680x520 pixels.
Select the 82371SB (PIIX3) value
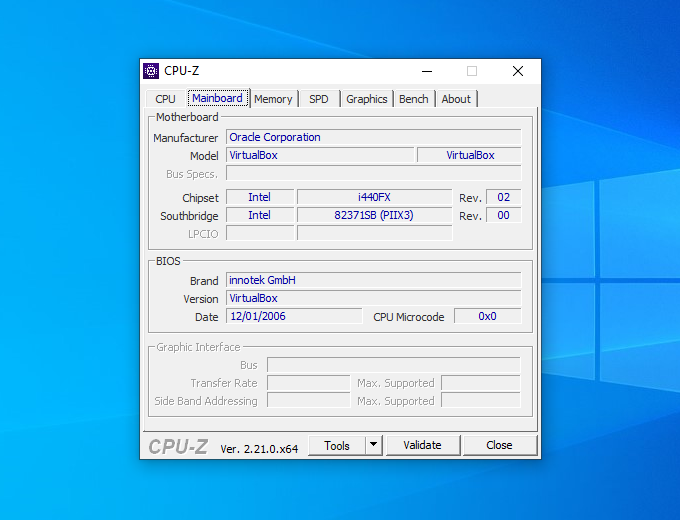374,215
